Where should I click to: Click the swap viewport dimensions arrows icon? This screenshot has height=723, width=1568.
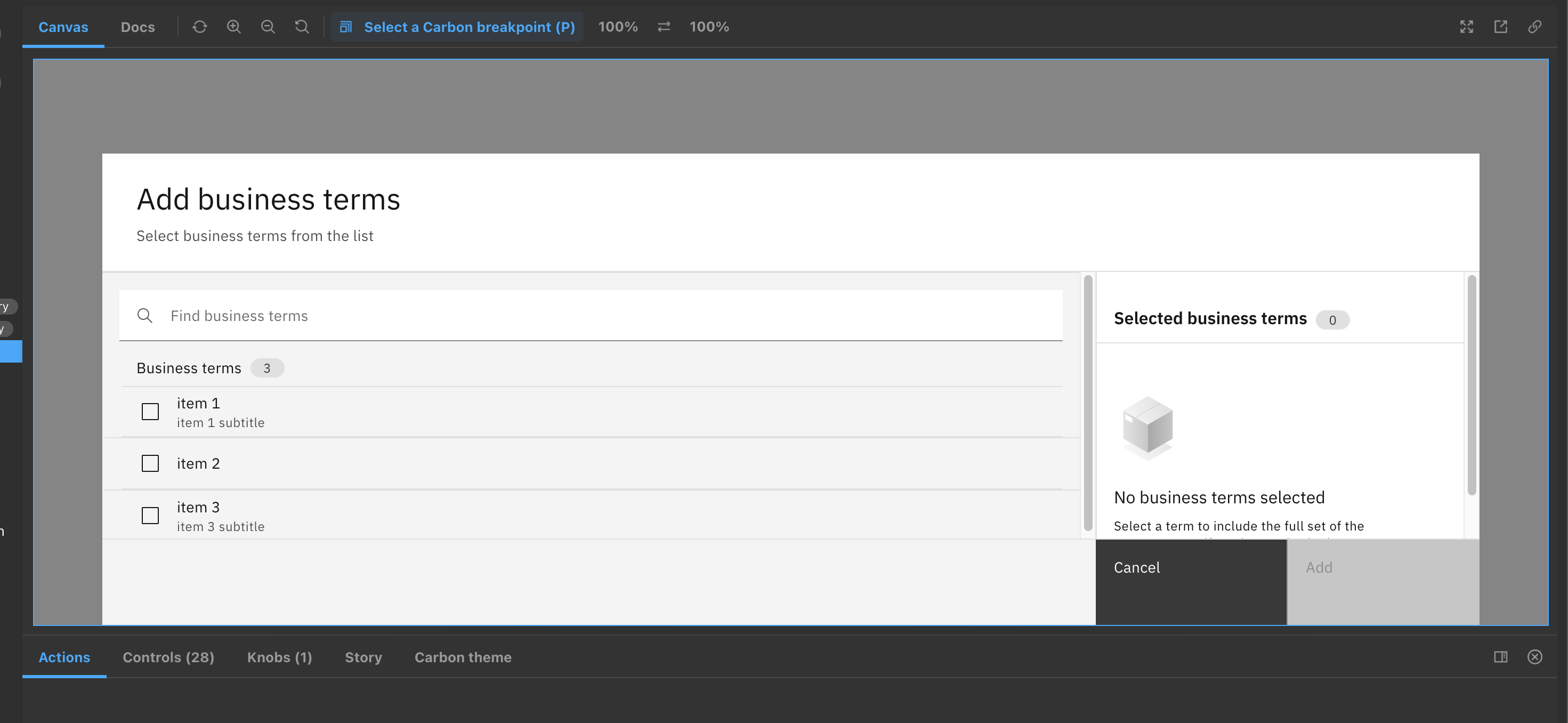664,27
